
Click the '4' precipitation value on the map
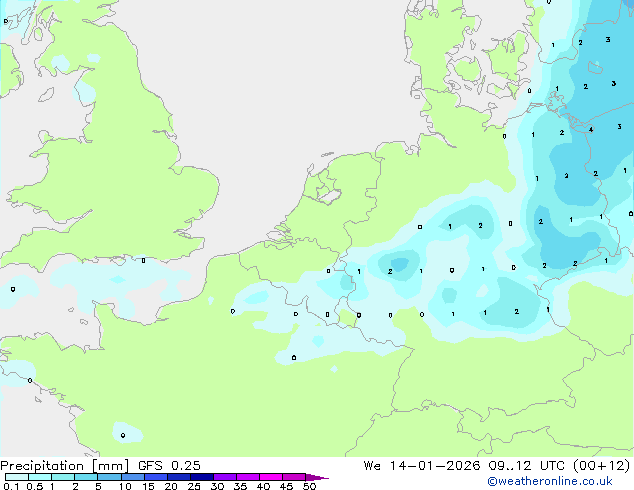[x=591, y=129]
